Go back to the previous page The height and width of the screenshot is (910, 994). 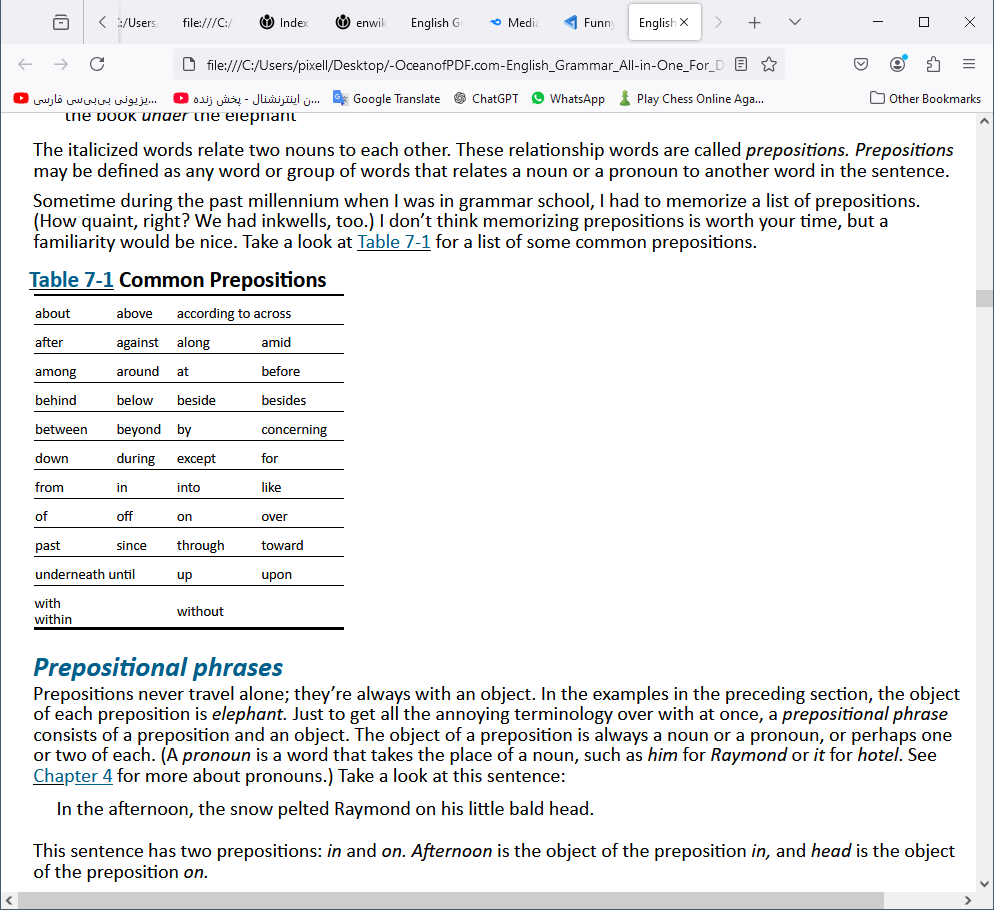pyautogui.click(x=25, y=64)
